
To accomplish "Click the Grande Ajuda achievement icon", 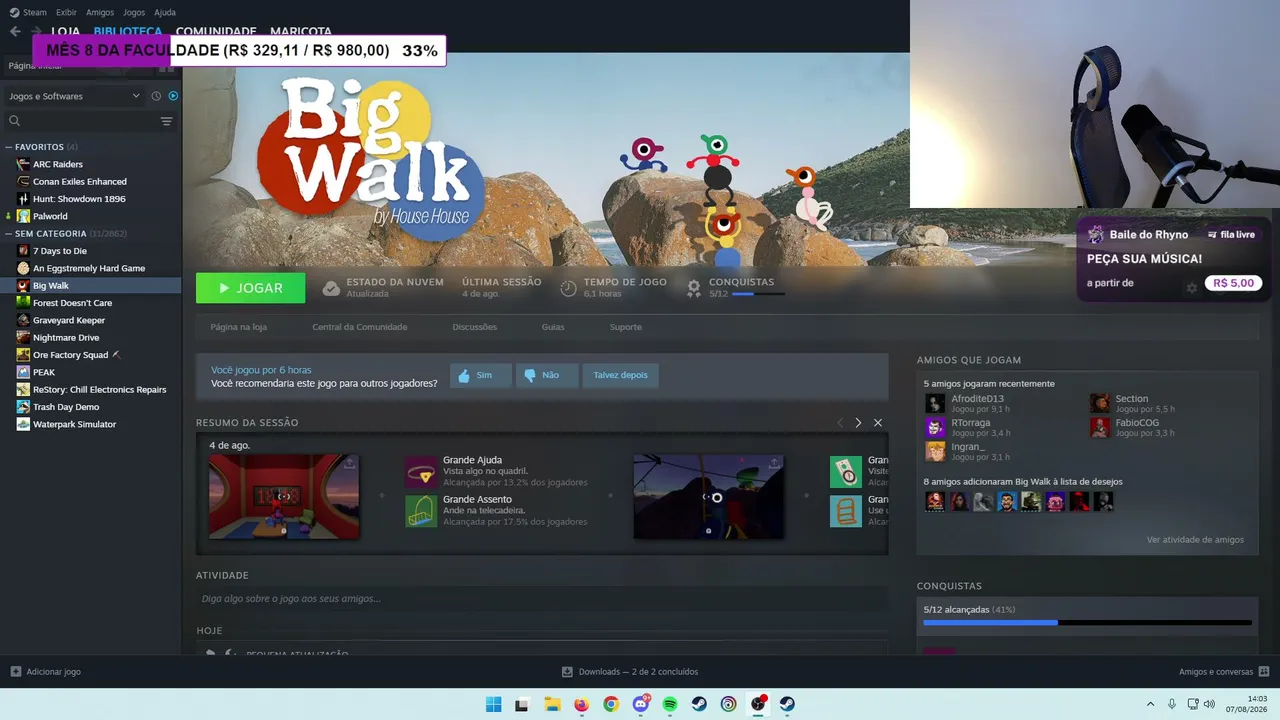I will [x=421, y=472].
